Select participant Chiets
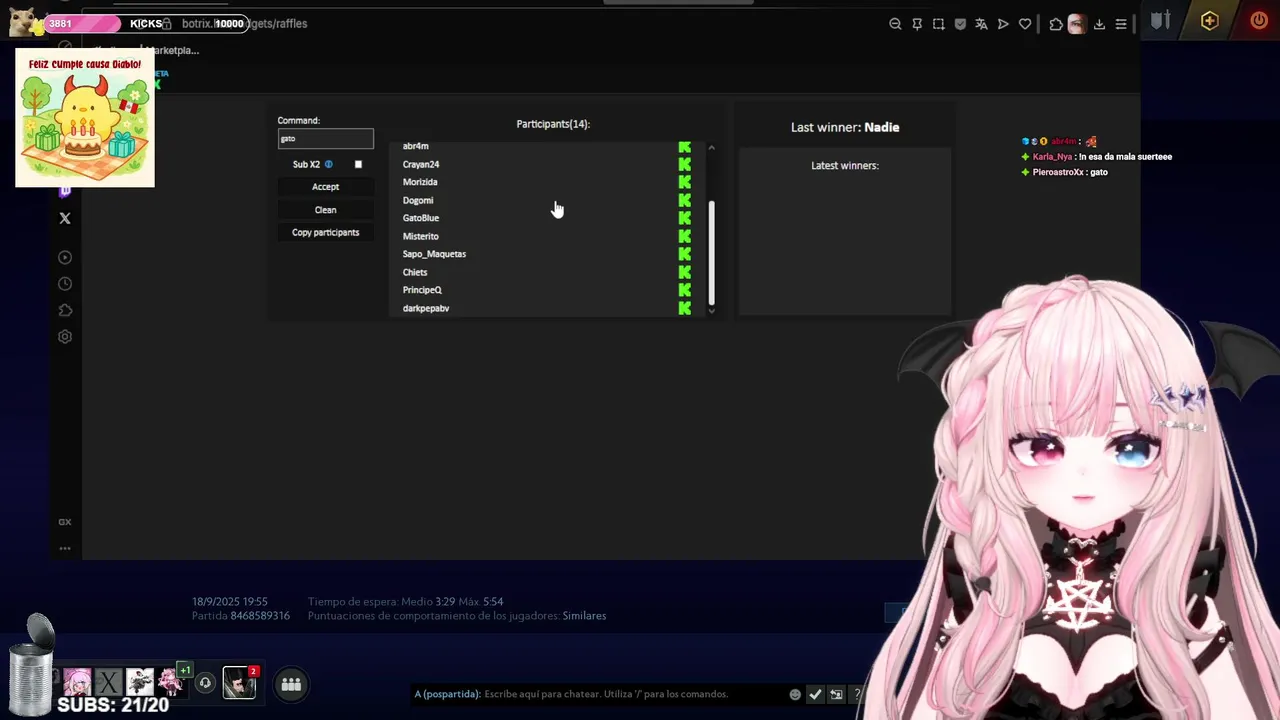The height and width of the screenshot is (720, 1280). 415,272
